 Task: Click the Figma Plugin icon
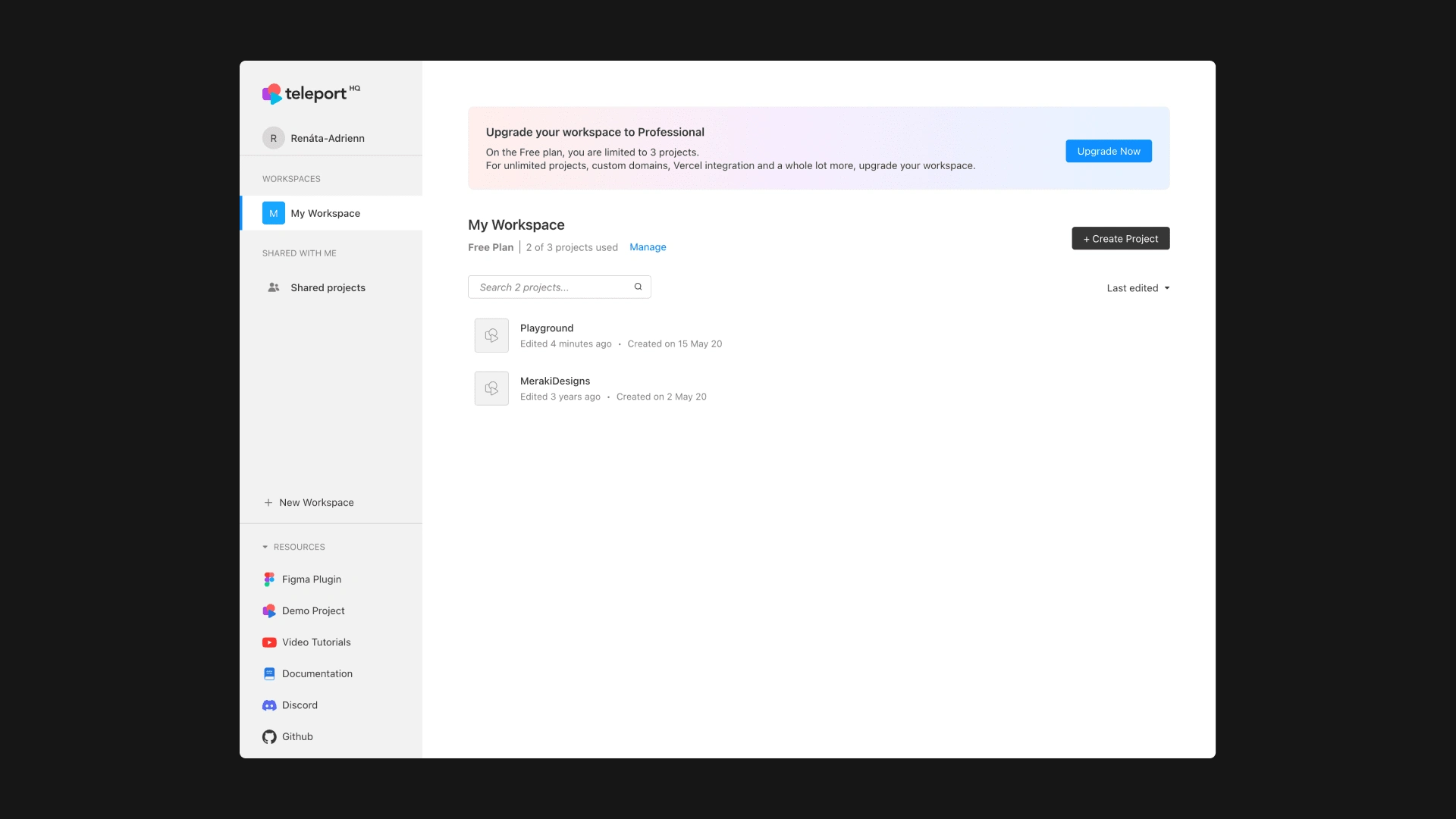(x=269, y=579)
